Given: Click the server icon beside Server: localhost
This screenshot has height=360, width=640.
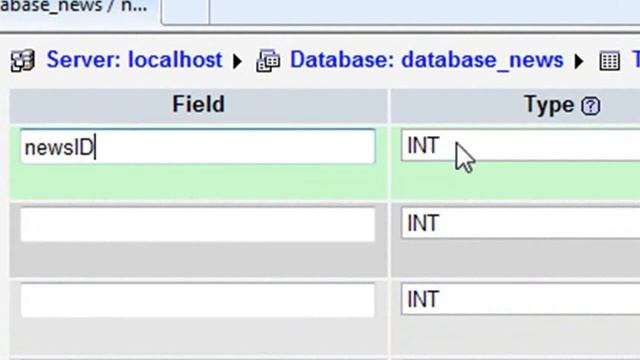Looking at the screenshot, I should point(22,61).
